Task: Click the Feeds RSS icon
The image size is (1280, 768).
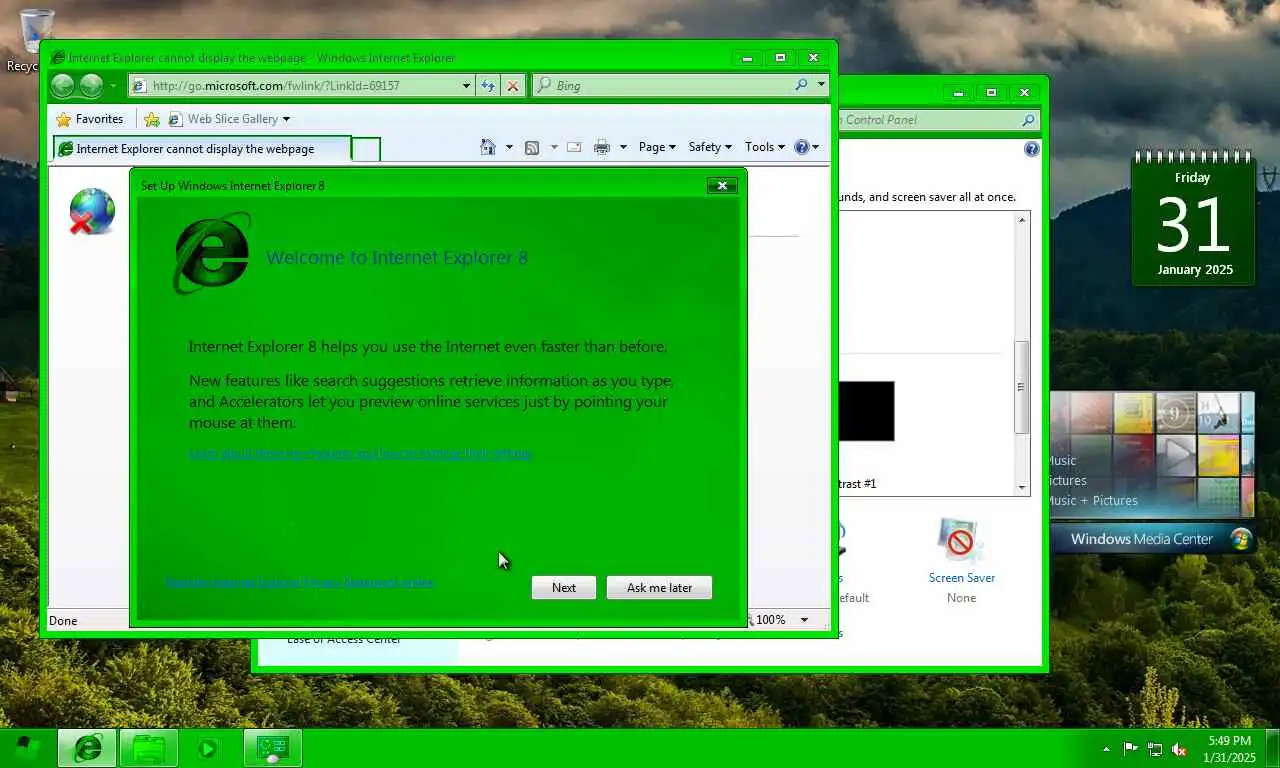Action: [x=532, y=147]
